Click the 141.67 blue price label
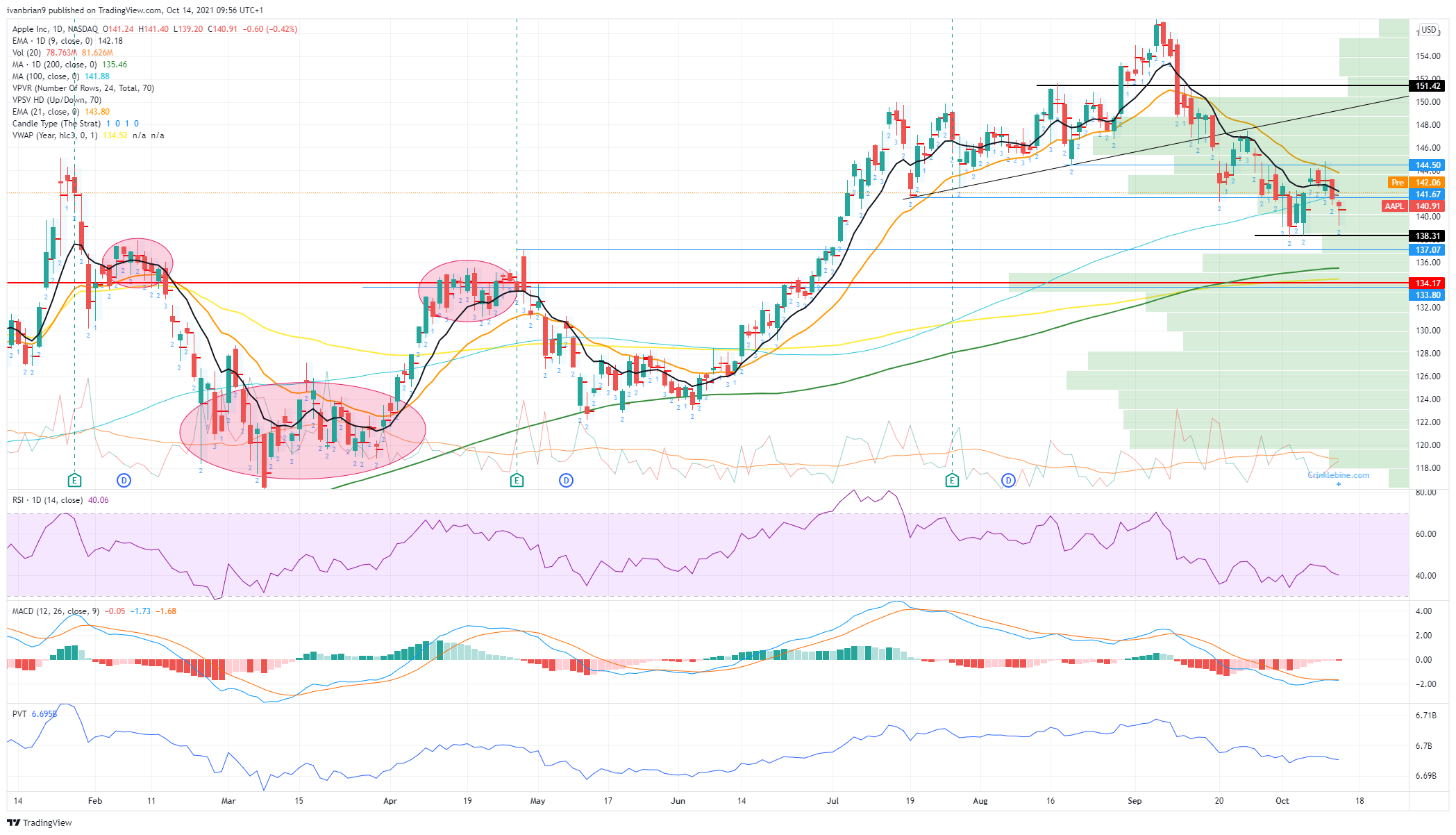This screenshot has width=1456, height=835. [x=1426, y=195]
